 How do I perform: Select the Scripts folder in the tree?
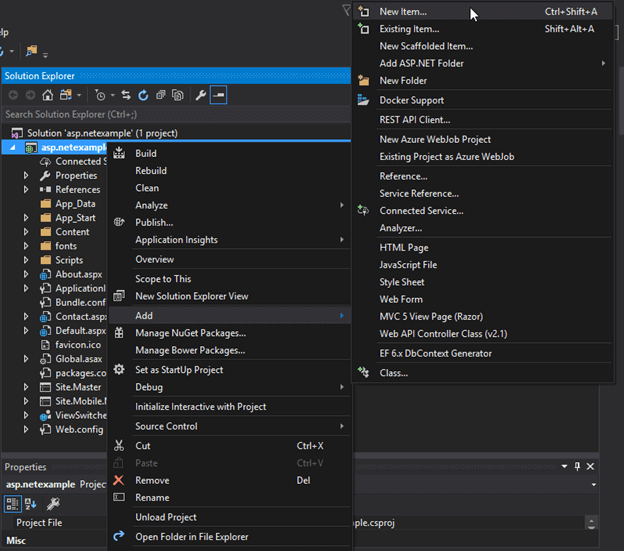click(x=69, y=260)
